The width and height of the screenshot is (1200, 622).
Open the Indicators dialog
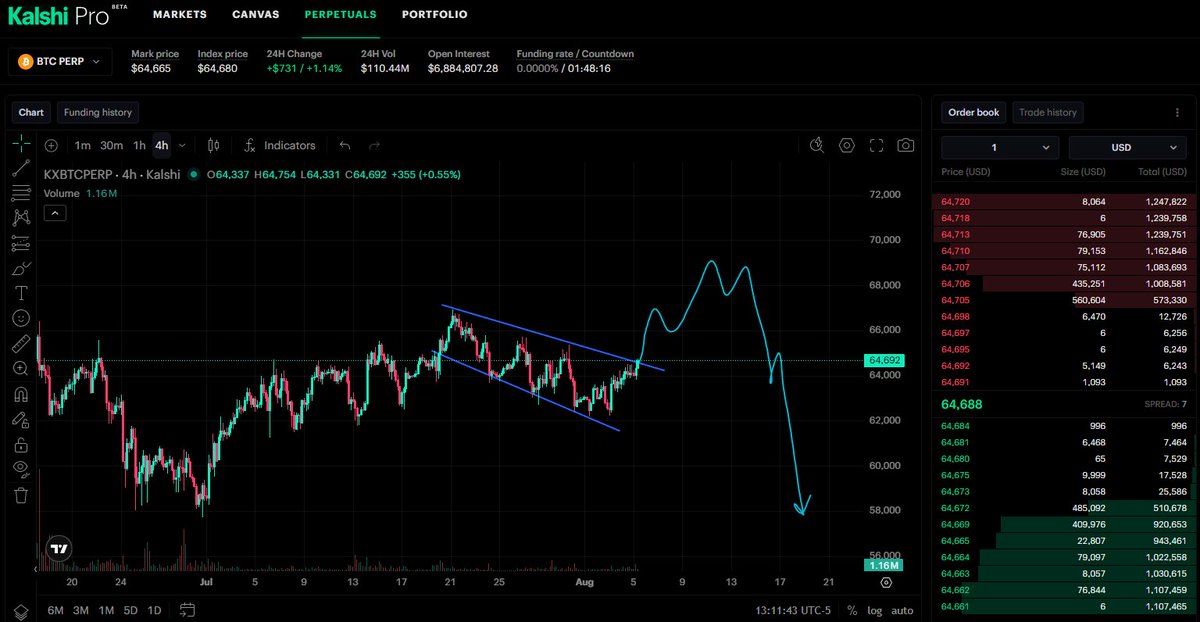(x=280, y=145)
